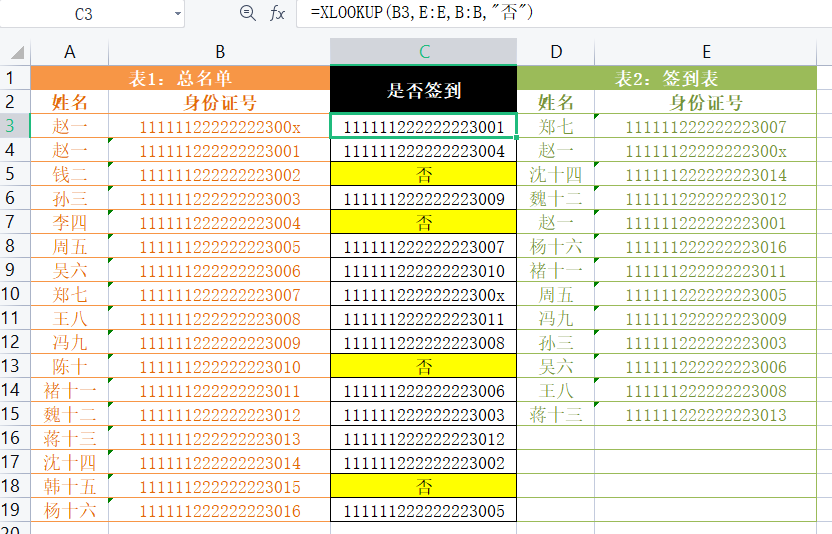Select cell C6 ending 3009
This screenshot has height=534, width=832.
point(423,198)
